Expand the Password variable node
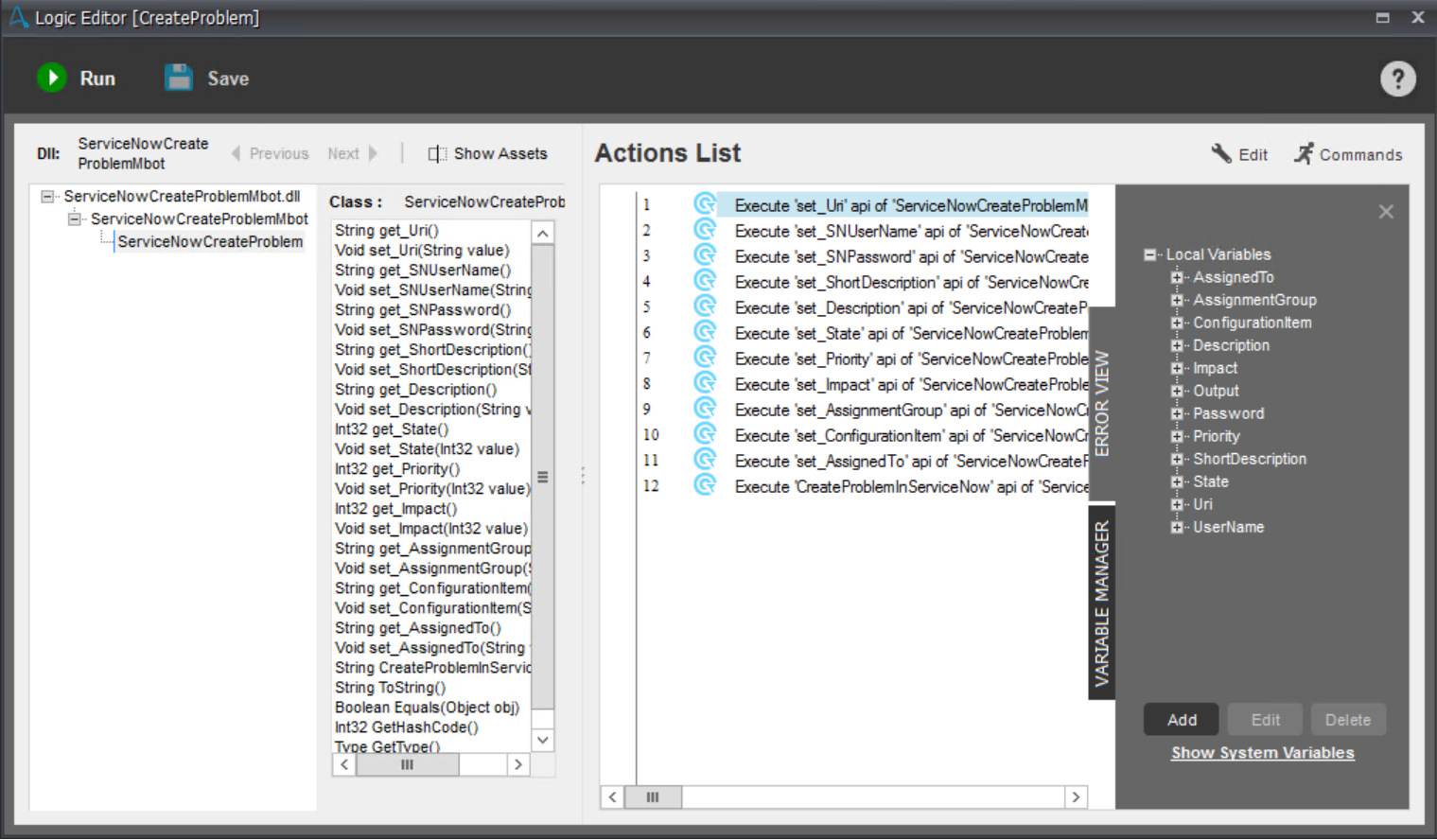1437x840 pixels. (1177, 413)
